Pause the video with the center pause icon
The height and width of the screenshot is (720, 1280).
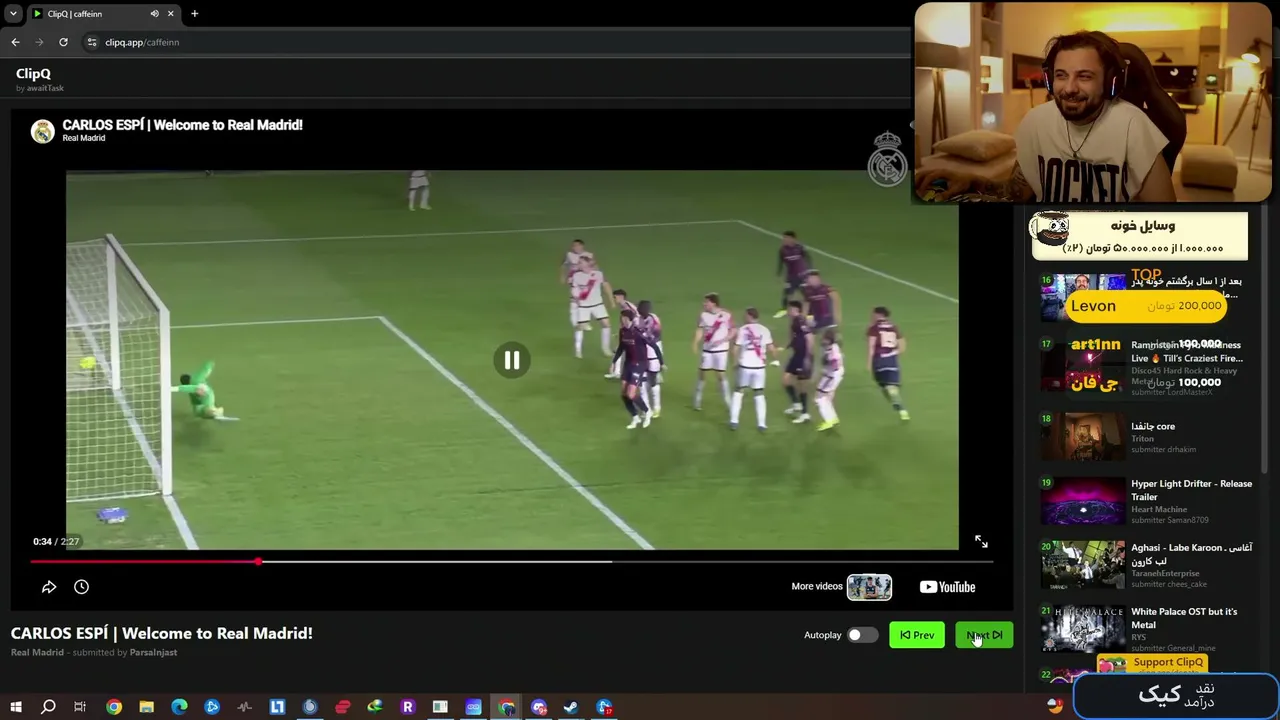512,360
